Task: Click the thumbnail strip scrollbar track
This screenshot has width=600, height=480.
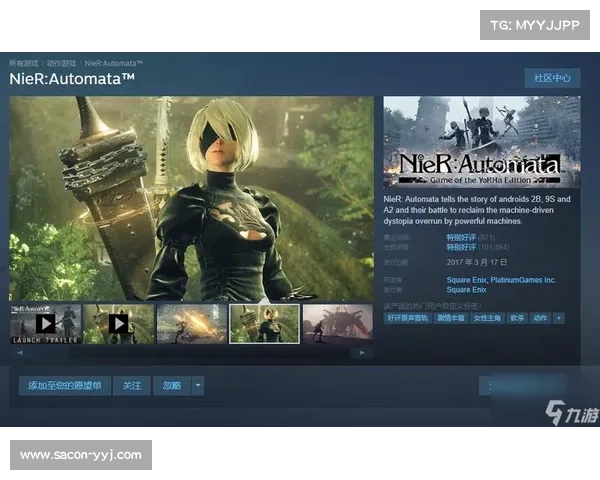Action: pos(190,352)
